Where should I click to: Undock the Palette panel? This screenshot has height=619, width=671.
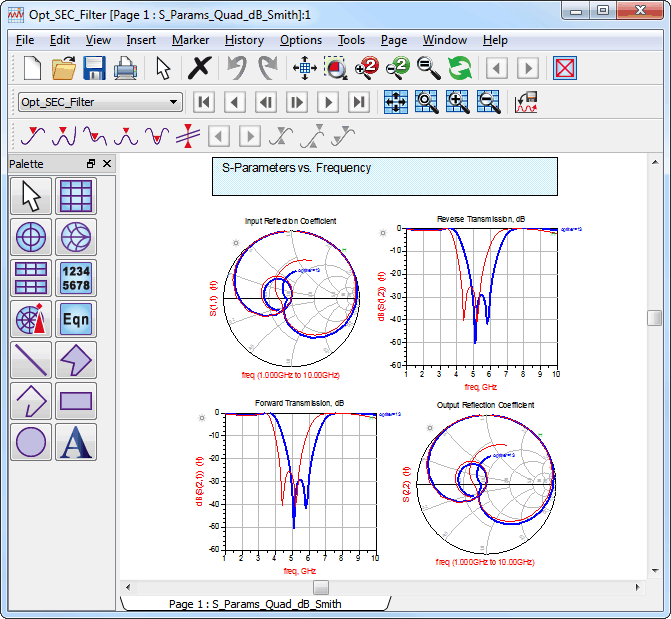pyautogui.click(x=91, y=164)
